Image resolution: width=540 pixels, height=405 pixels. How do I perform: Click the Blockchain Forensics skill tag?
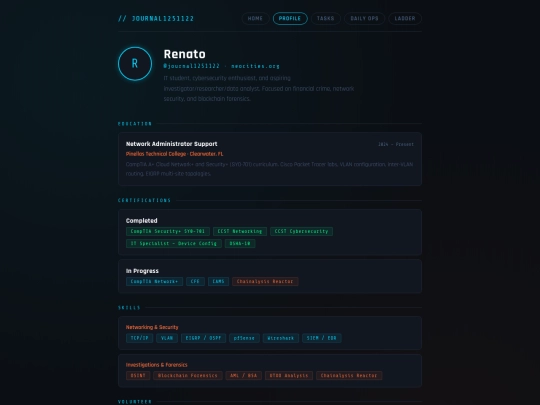click(x=188, y=376)
